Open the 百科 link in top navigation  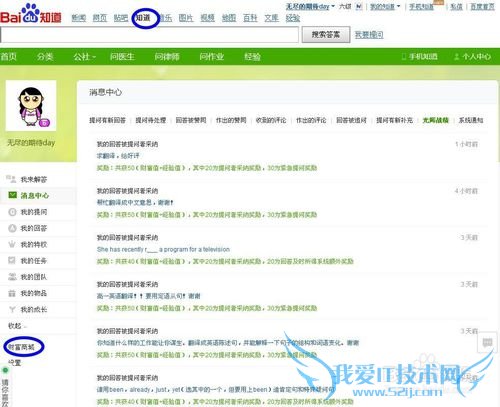[250, 18]
